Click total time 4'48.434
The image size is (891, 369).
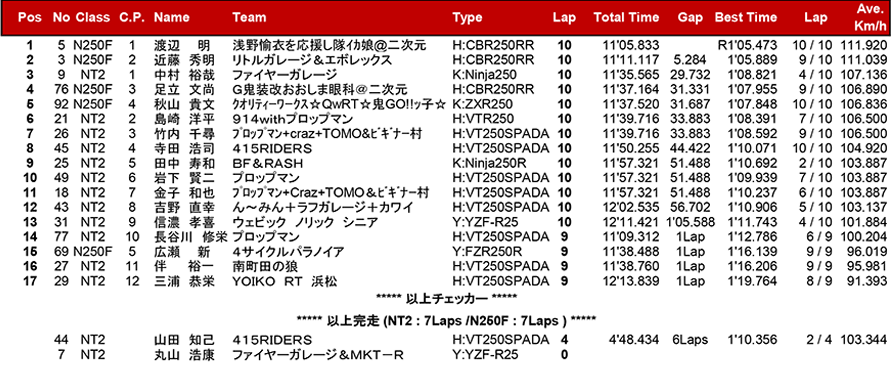(634, 340)
